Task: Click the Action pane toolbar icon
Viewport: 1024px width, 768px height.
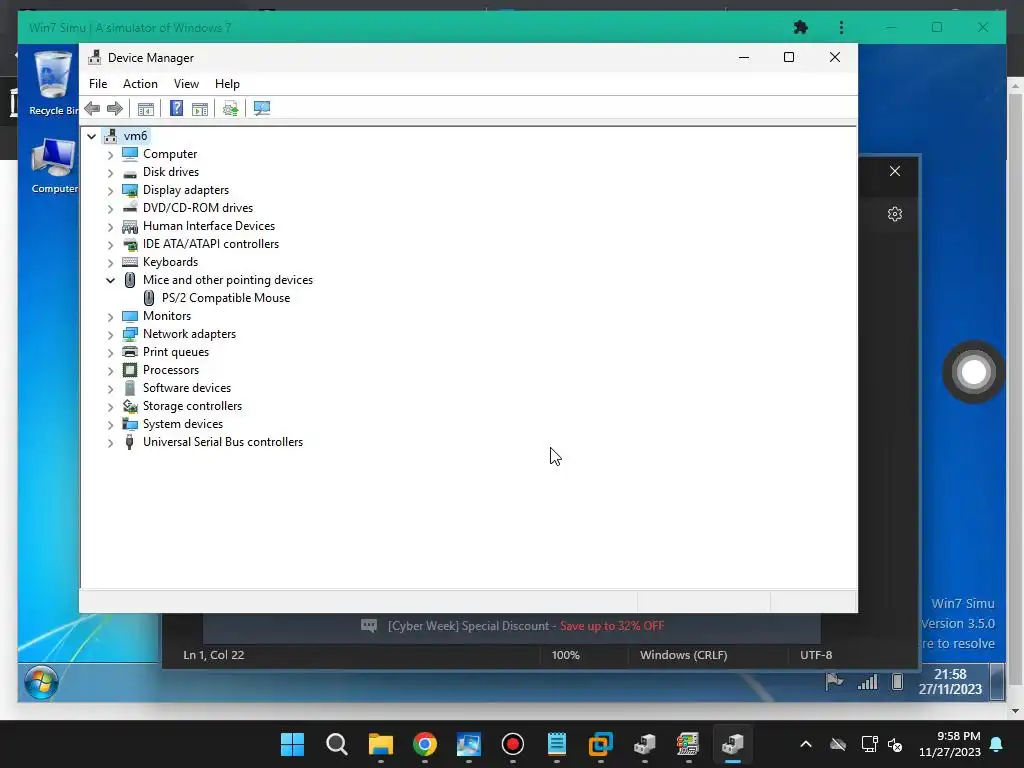Action: 200,108
